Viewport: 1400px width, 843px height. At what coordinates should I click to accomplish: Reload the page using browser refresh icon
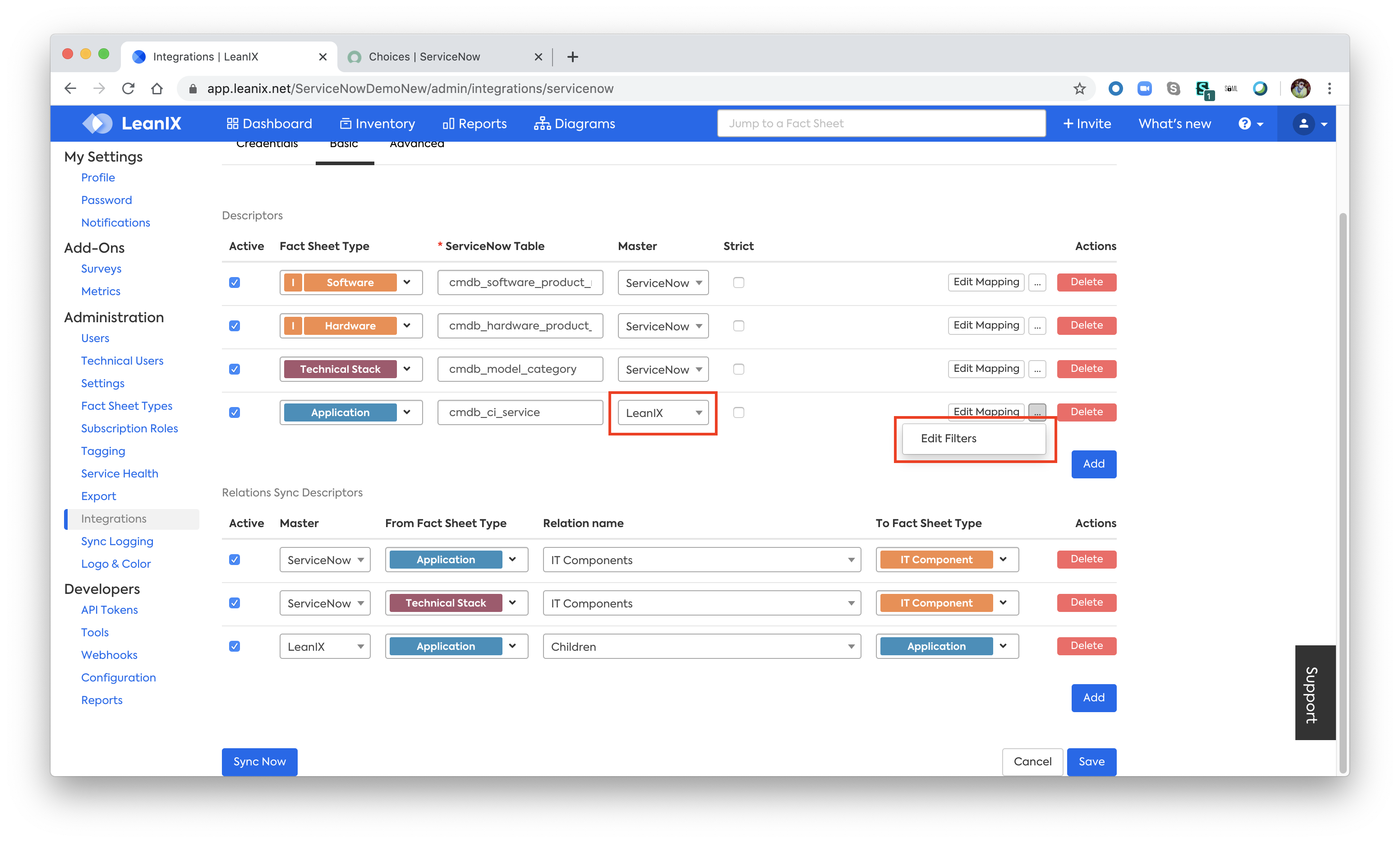128,88
